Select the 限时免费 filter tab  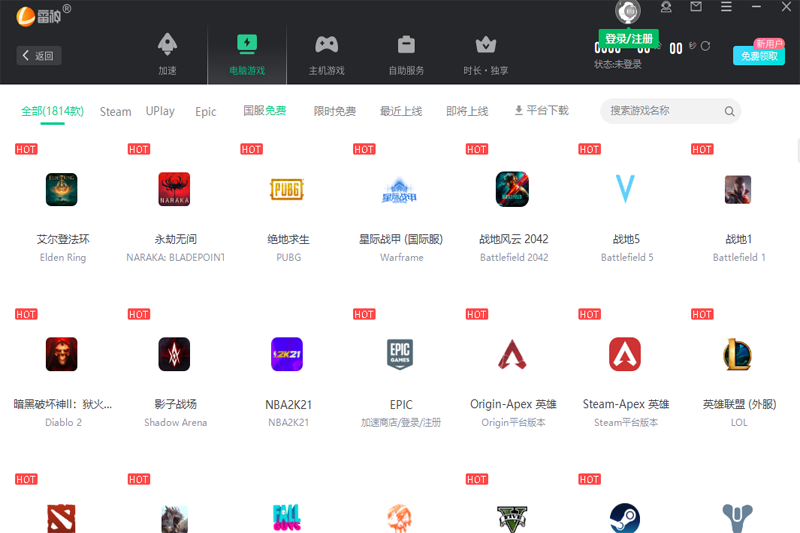335,111
